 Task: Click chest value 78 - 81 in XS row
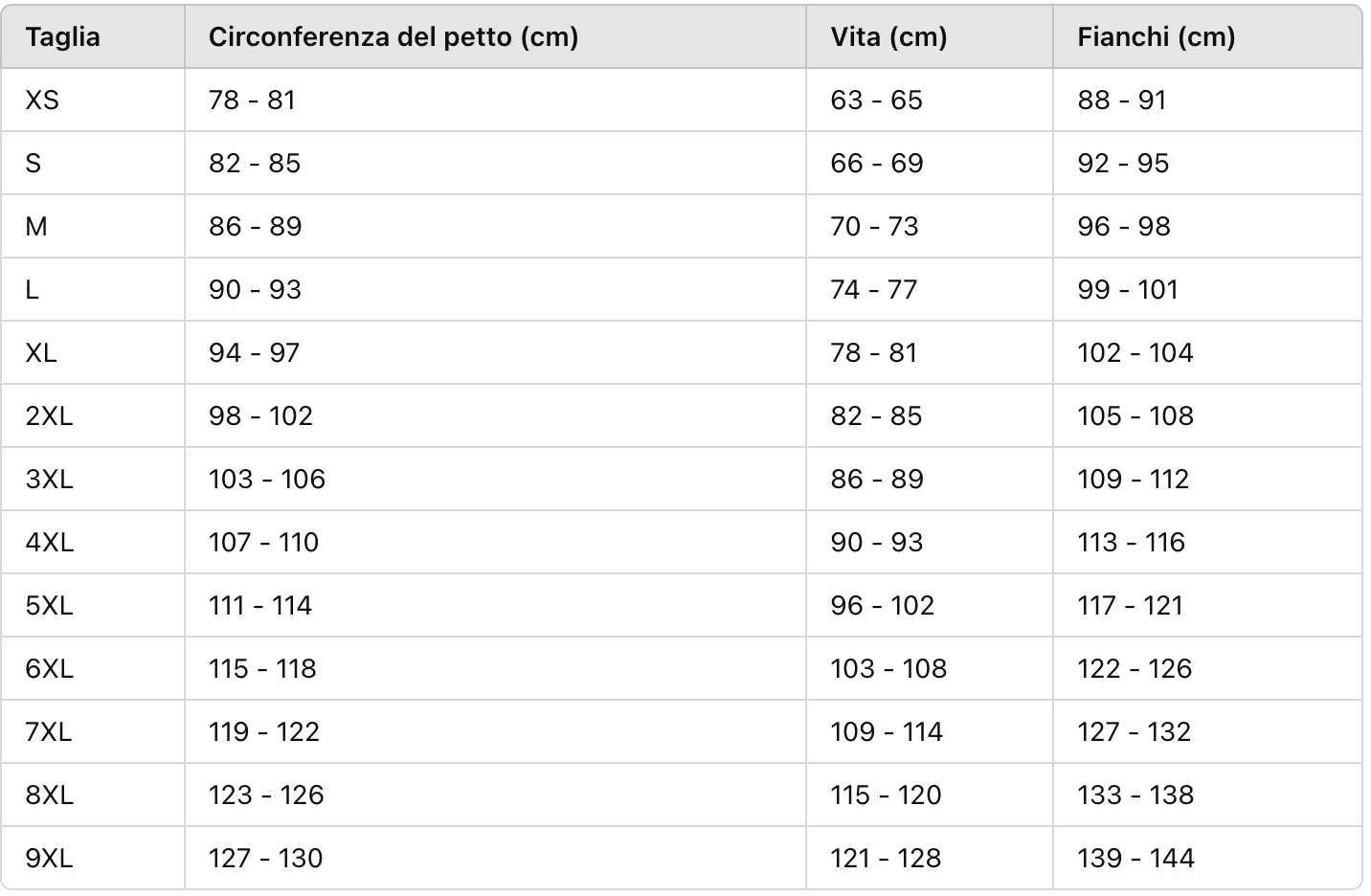click(252, 100)
